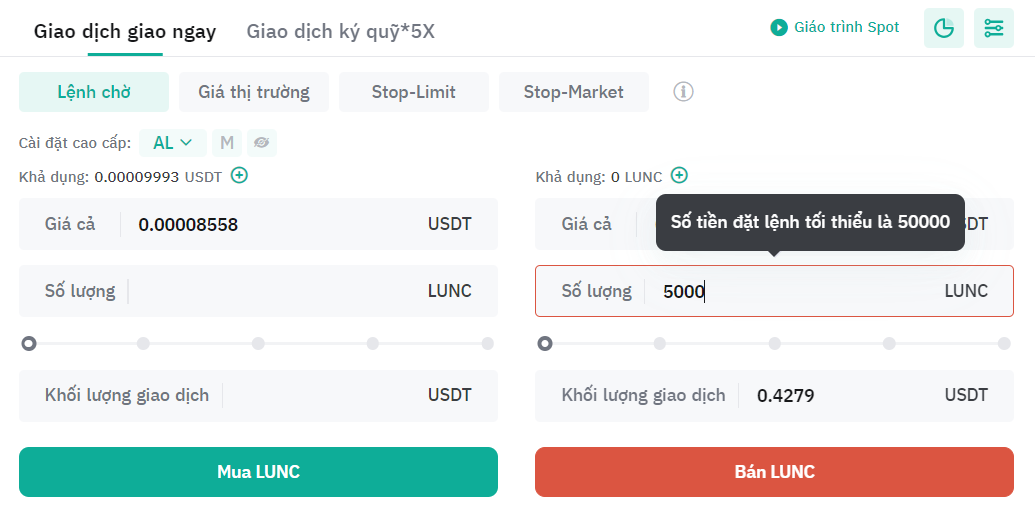Click the red Bán LUNC button

774,472
